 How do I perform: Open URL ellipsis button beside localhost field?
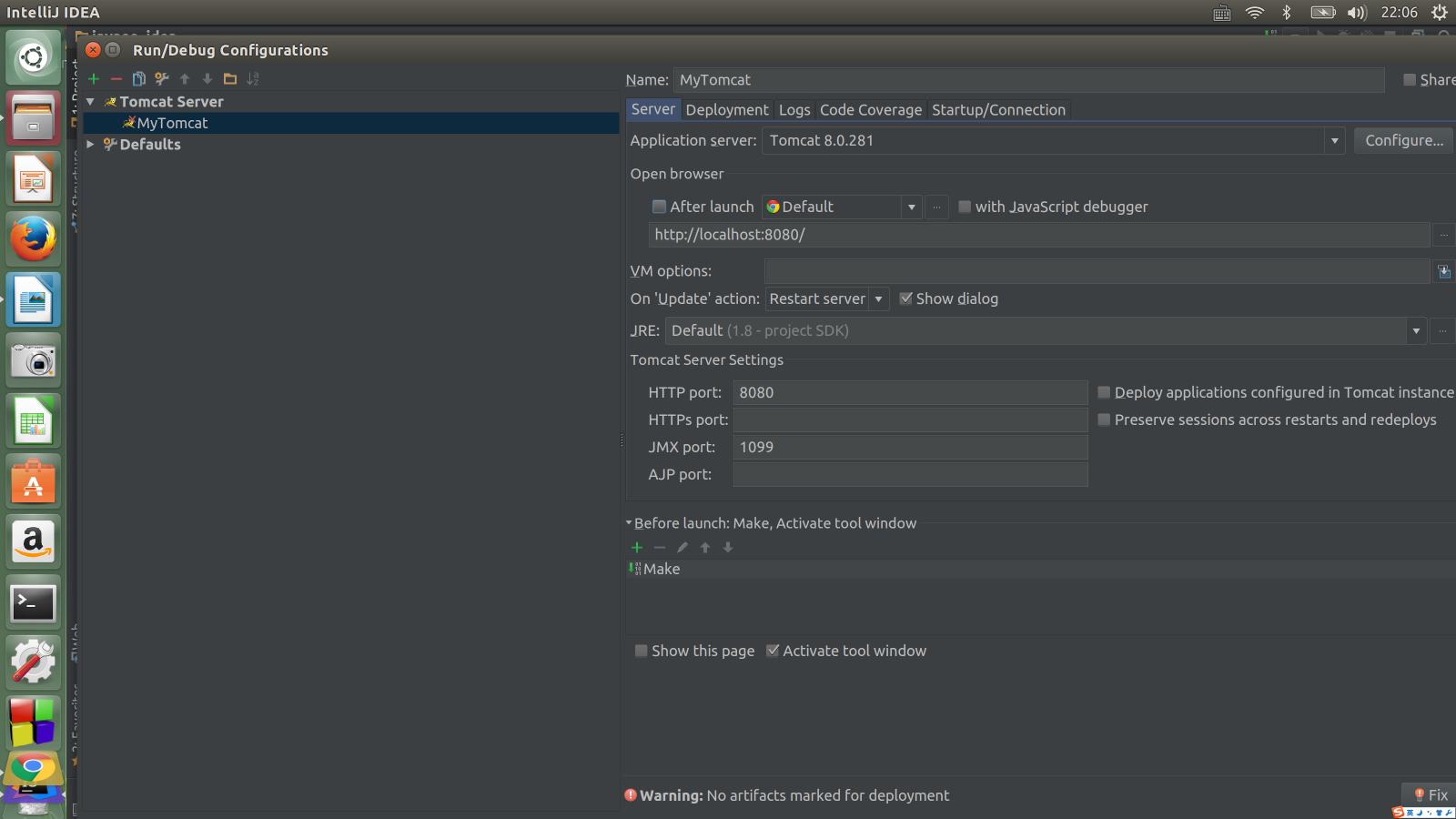pyautogui.click(x=1443, y=235)
